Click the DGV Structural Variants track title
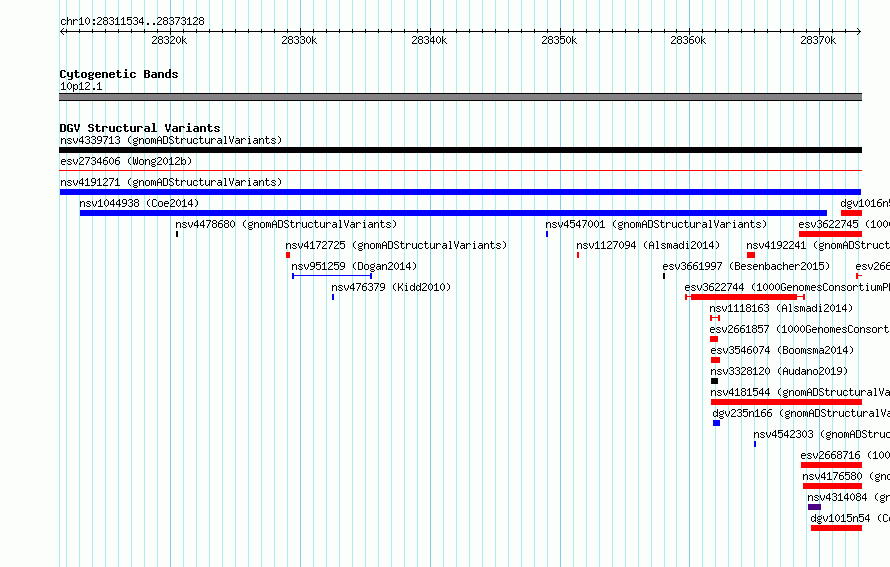The width and height of the screenshot is (890, 567). coord(140,128)
